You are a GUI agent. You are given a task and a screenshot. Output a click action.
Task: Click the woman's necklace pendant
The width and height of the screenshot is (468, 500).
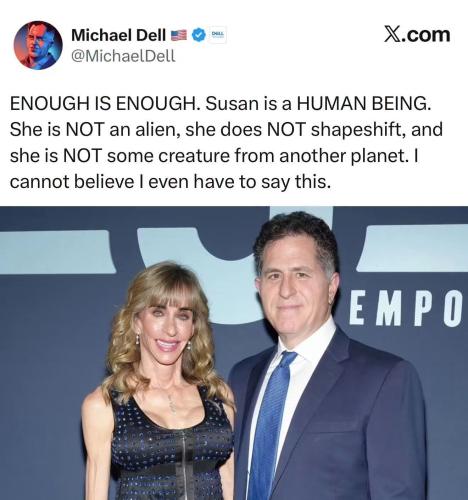[171, 404]
